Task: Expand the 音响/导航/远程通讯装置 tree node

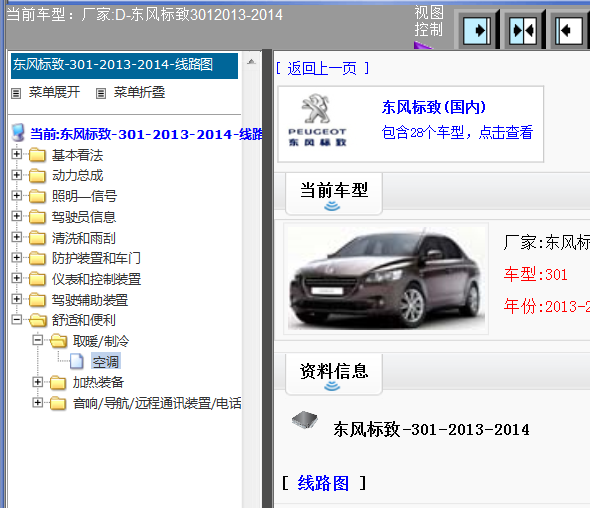Action: coord(37,403)
